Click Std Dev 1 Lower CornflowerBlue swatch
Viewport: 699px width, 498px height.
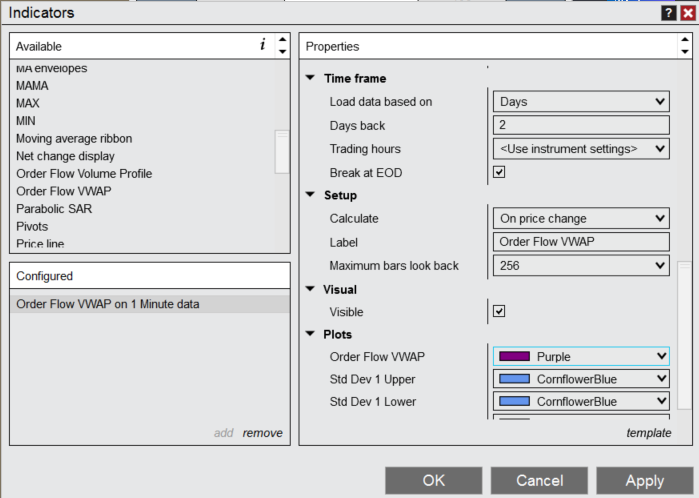point(514,401)
